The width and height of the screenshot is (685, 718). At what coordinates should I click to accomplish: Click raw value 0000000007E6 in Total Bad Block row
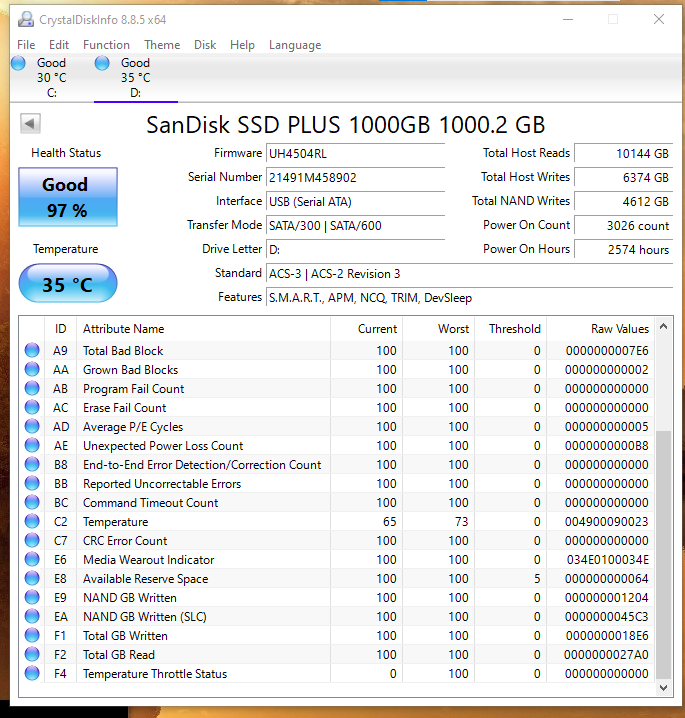[607, 351]
